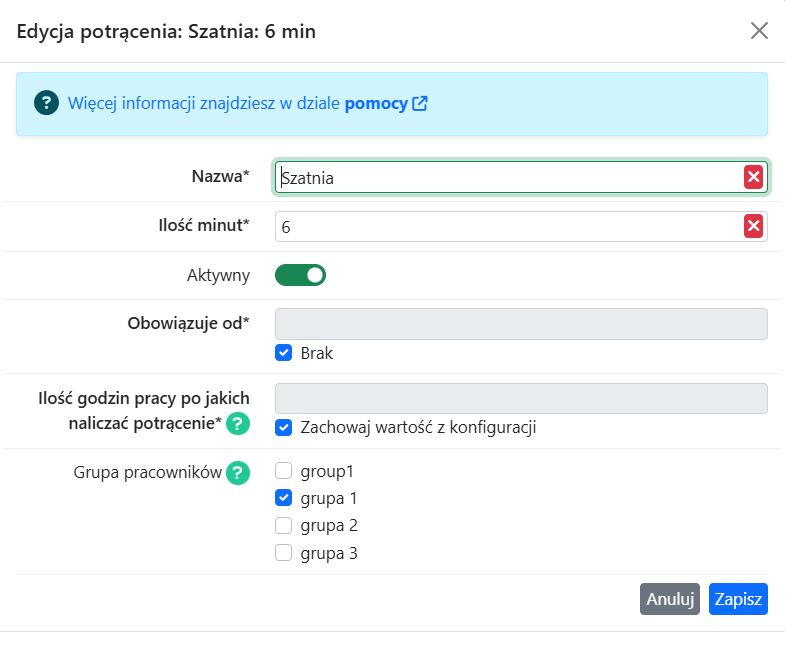Screen dimensions: 785x654
Task: Enable the grupa 2 checkbox
Action: pos(283,525)
